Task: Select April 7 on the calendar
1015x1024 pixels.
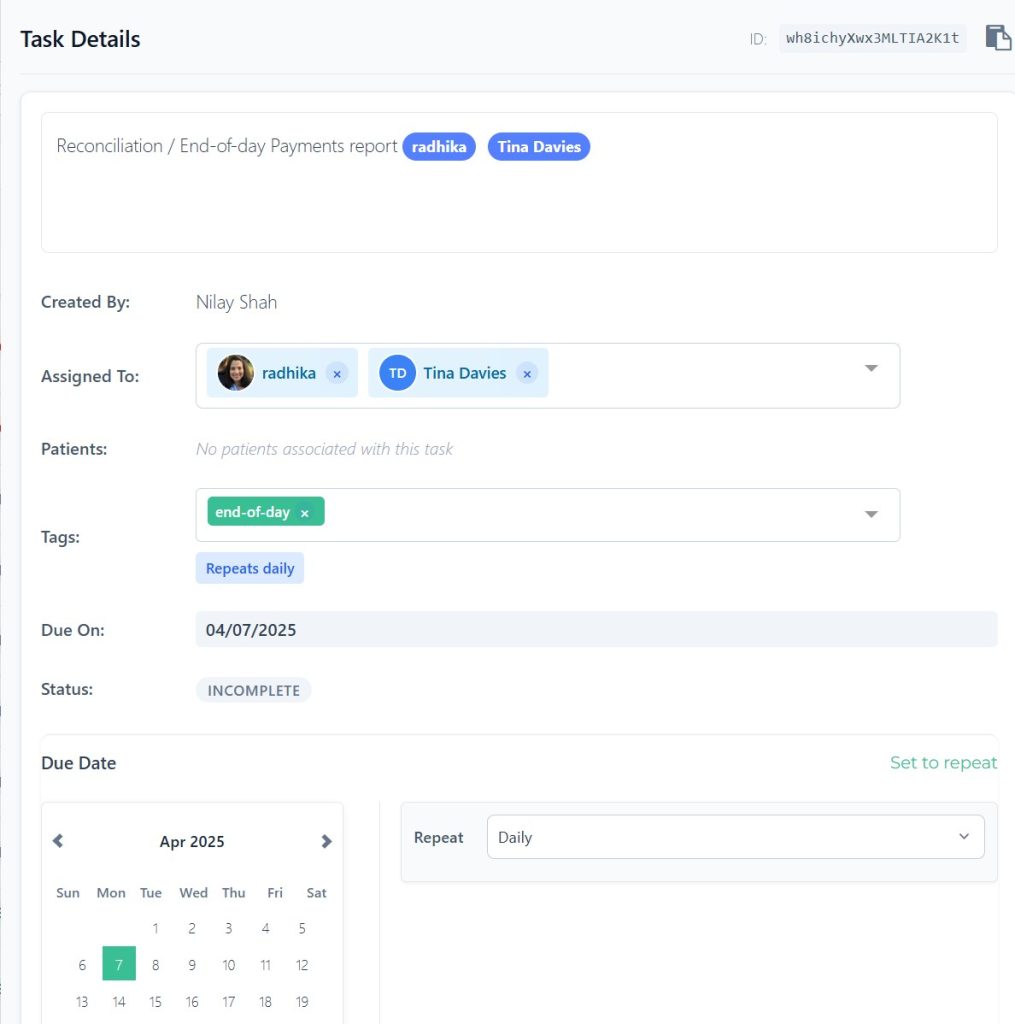Action: tap(118, 964)
